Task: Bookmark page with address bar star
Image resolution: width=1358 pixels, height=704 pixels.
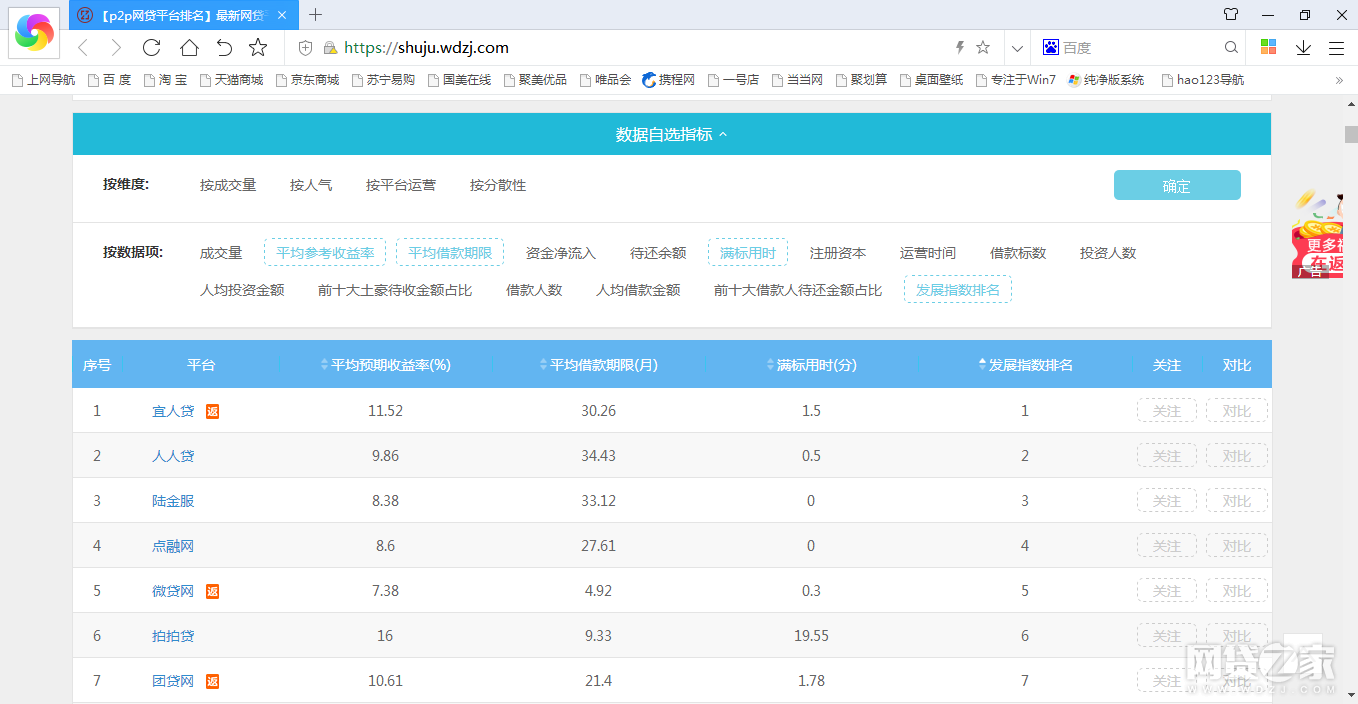Action: tap(983, 48)
